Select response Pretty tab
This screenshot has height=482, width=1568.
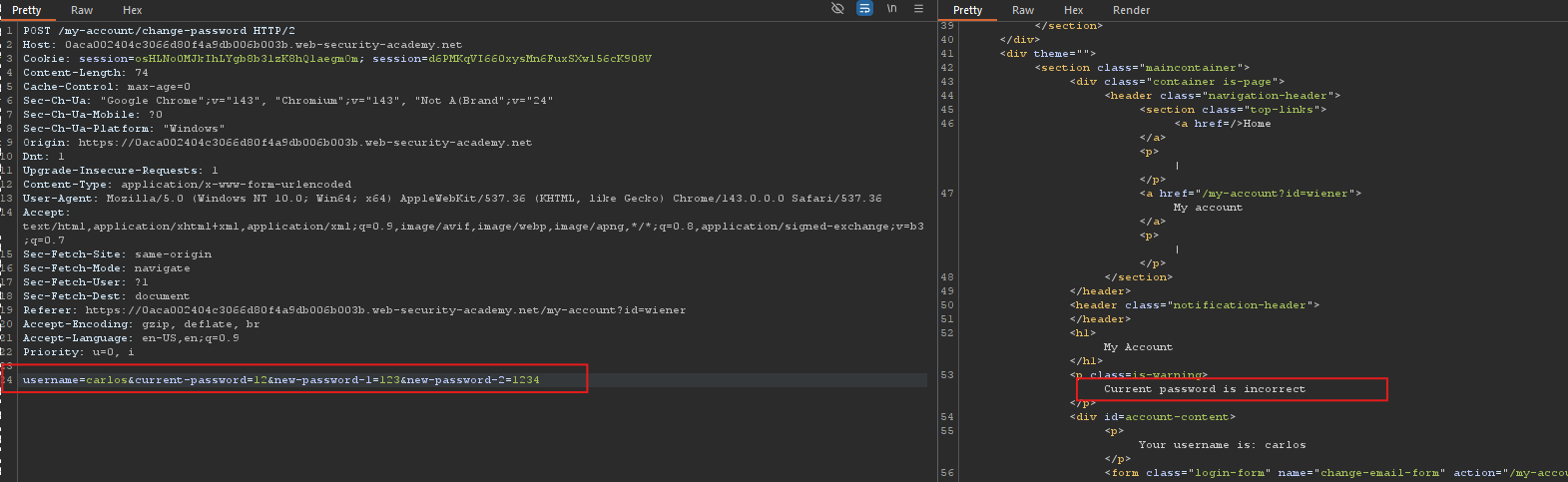(x=968, y=10)
